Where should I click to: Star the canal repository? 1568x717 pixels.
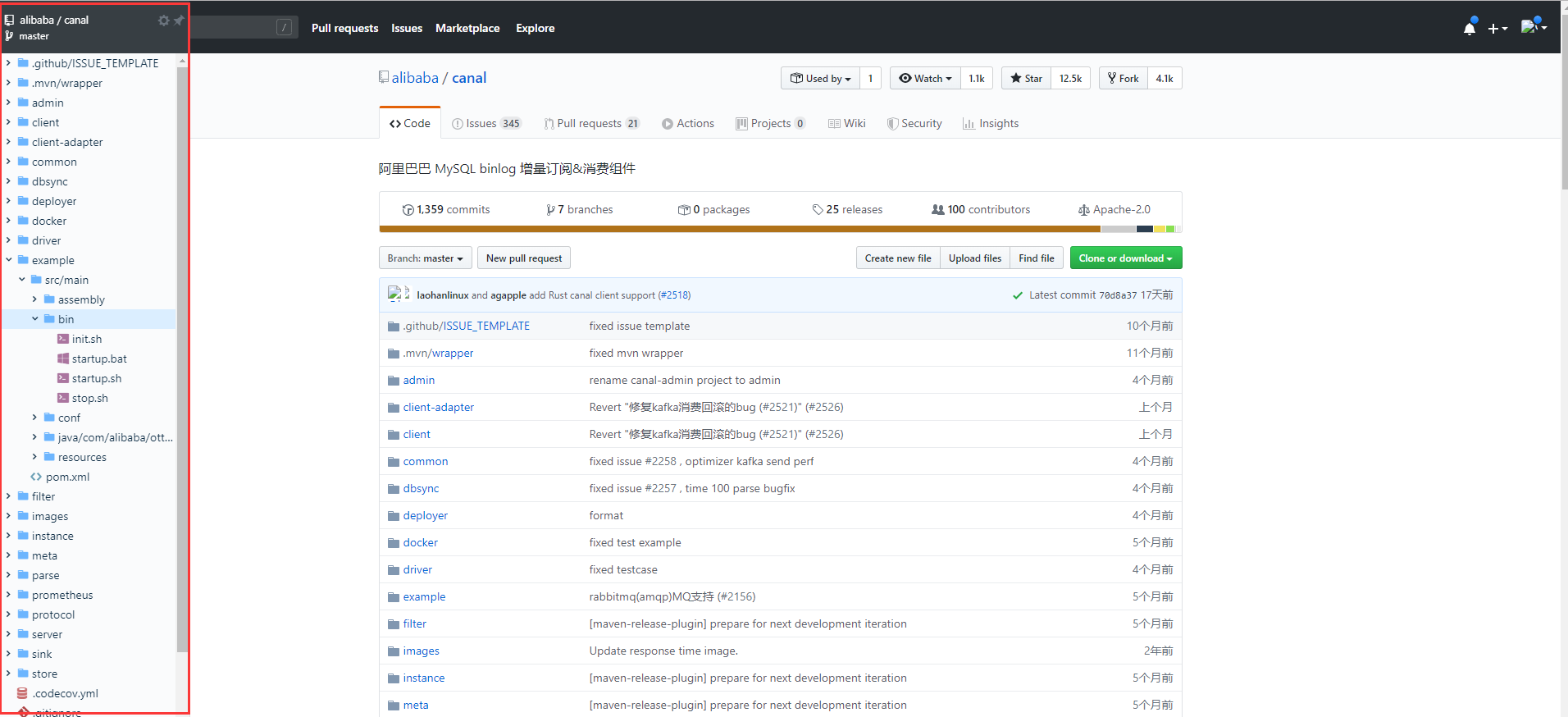pos(1026,78)
